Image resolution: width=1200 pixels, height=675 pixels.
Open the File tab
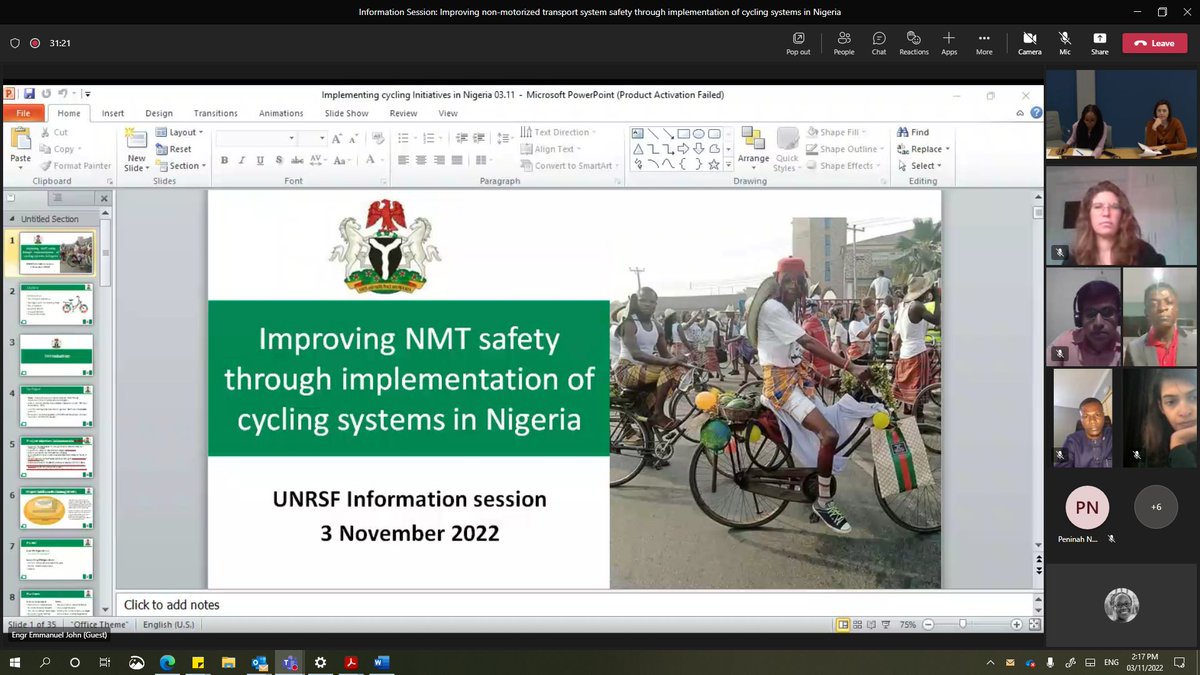pyautogui.click(x=23, y=113)
